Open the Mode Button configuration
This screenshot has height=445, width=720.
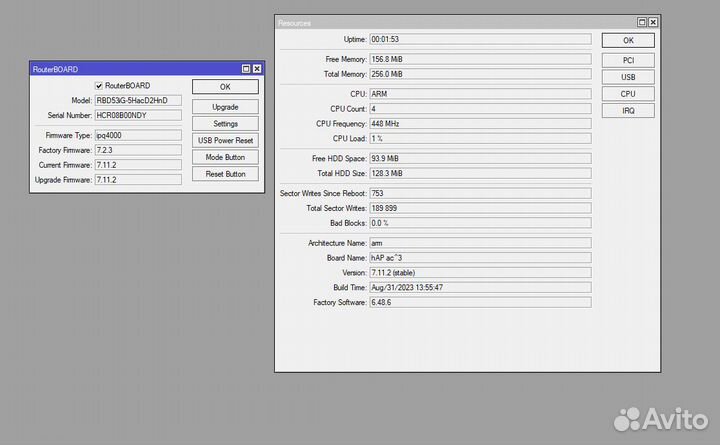pyautogui.click(x=225, y=157)
